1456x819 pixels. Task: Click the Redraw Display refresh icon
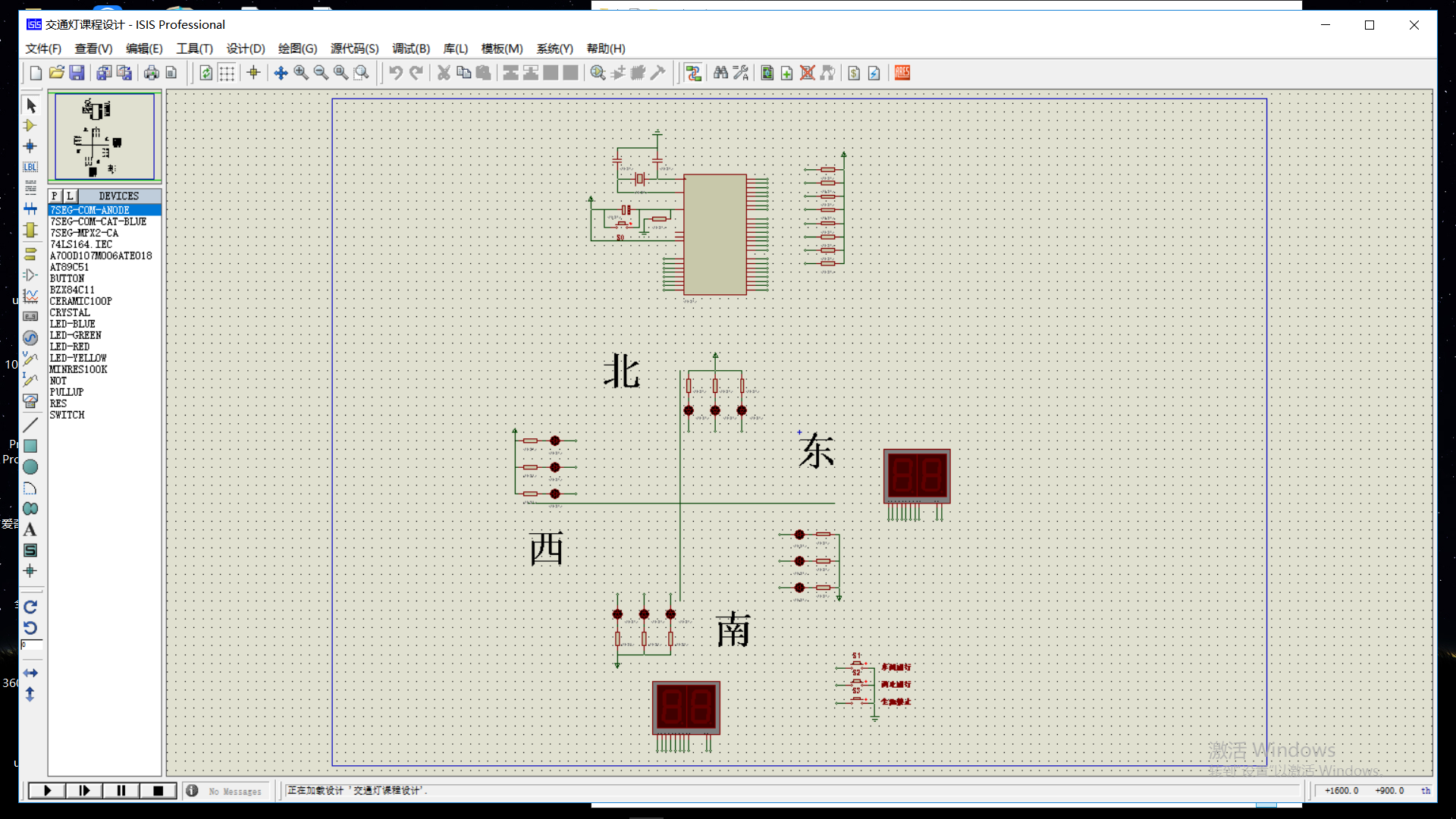click(206, 73)
